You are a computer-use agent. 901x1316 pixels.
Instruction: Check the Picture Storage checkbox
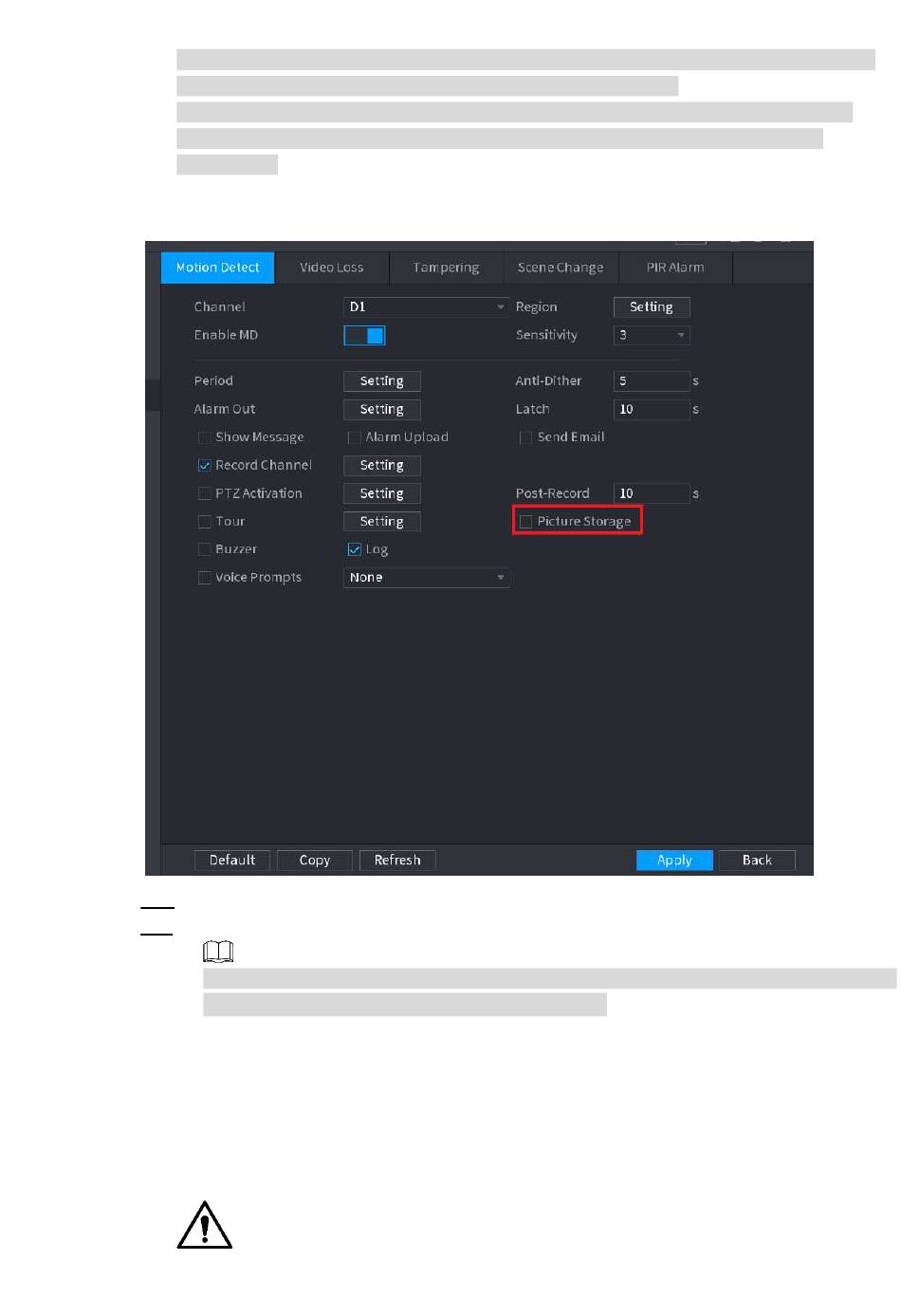click(x=525, y=521)
